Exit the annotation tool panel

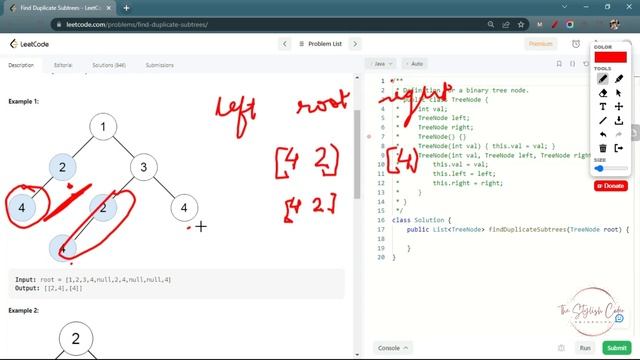[x=619, y=148]
